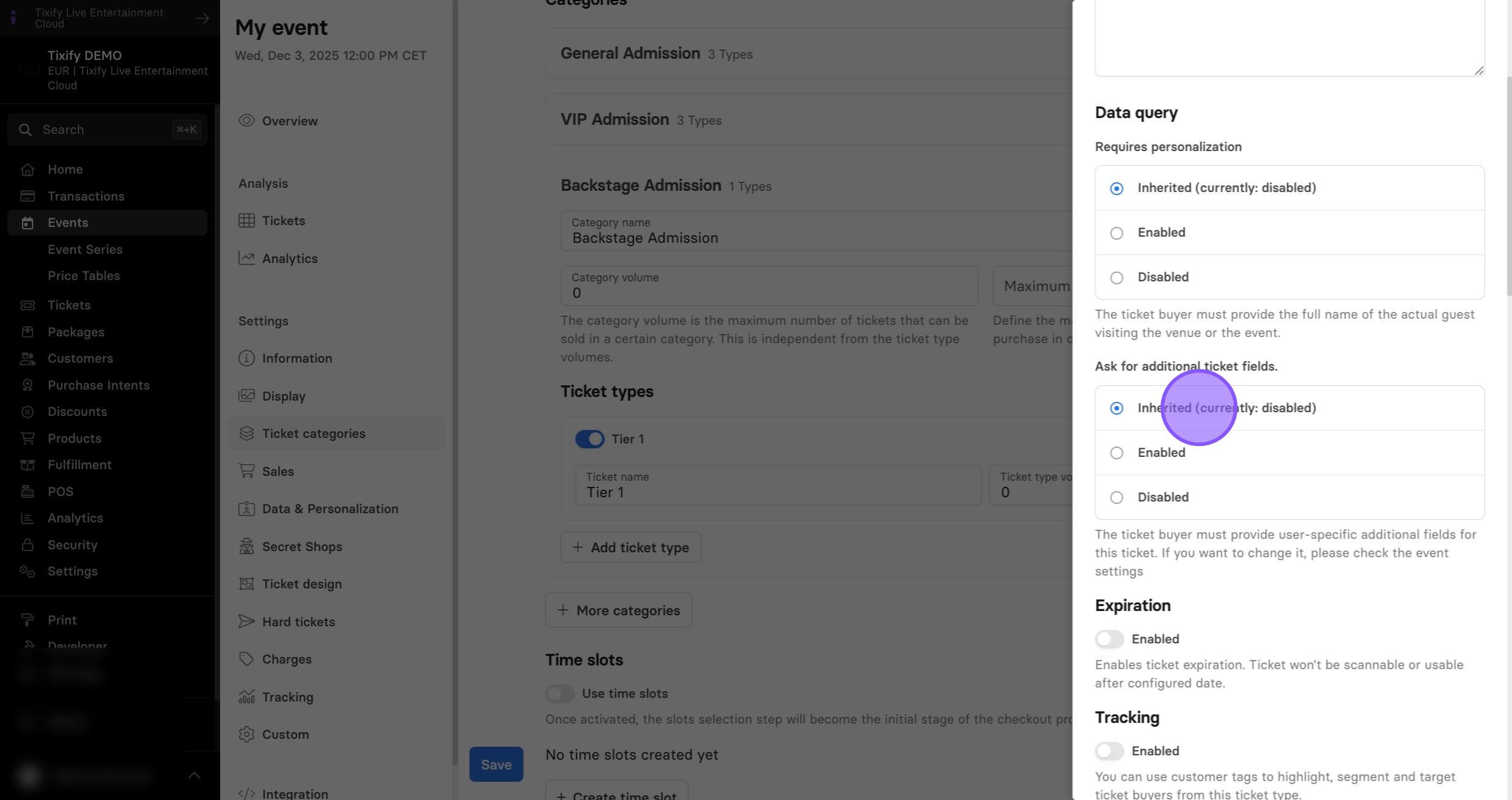Open the Display image icon
Viewport: 1512px width, 800px height.
click(x=246, y=396)
